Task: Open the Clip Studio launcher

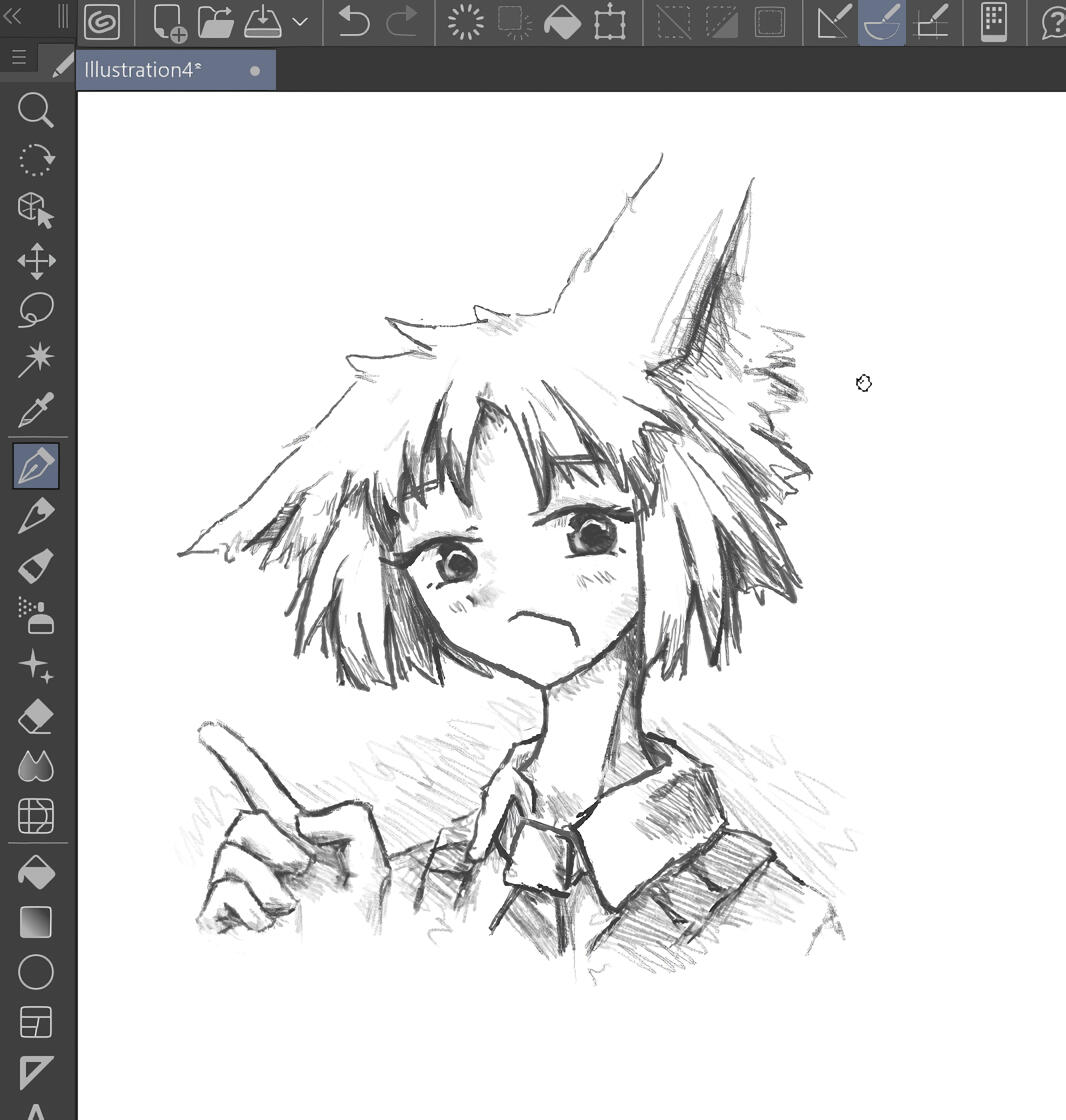Action: [x=102, y=22]
